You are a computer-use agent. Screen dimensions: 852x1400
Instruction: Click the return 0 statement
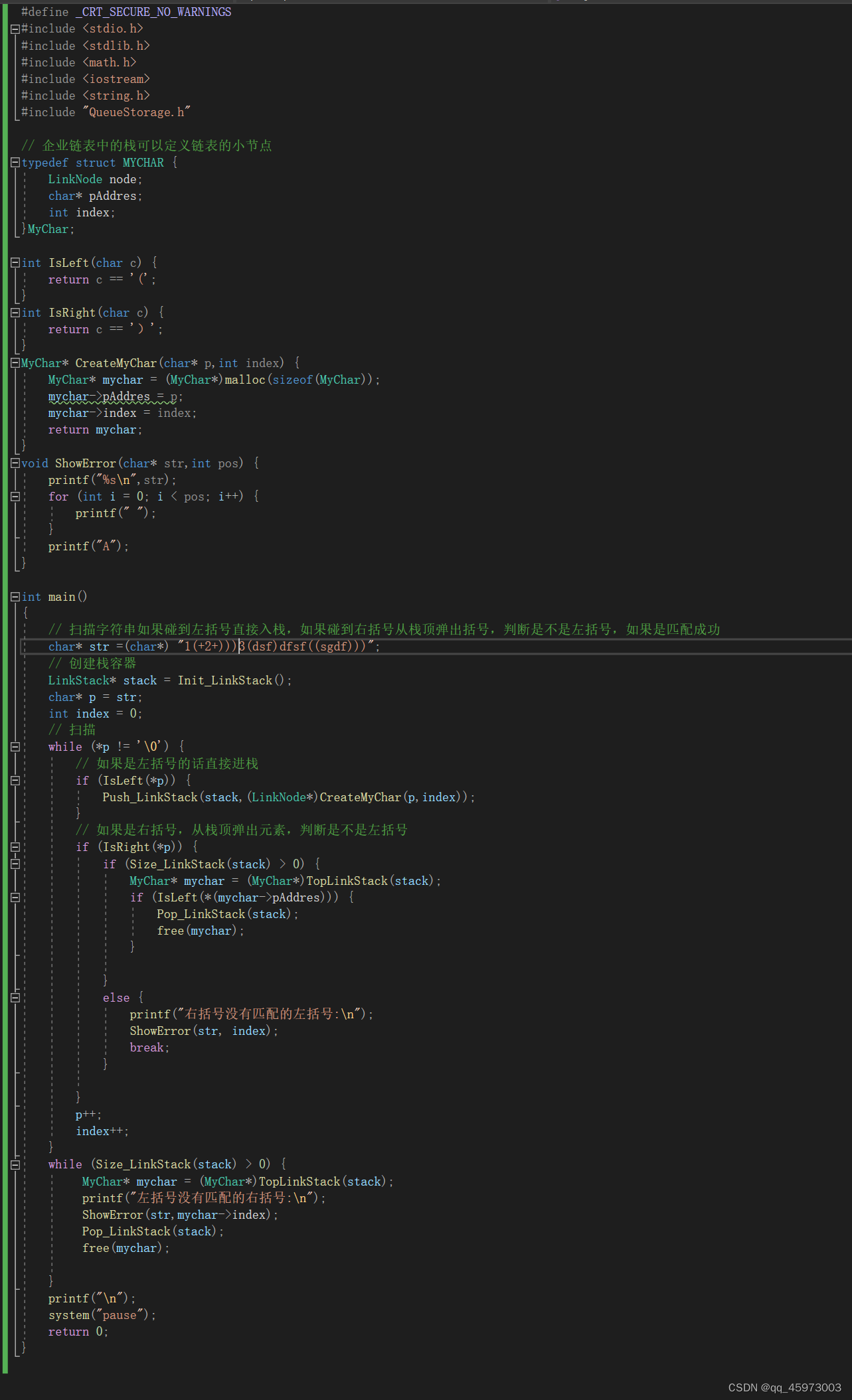pos(78,1332)
